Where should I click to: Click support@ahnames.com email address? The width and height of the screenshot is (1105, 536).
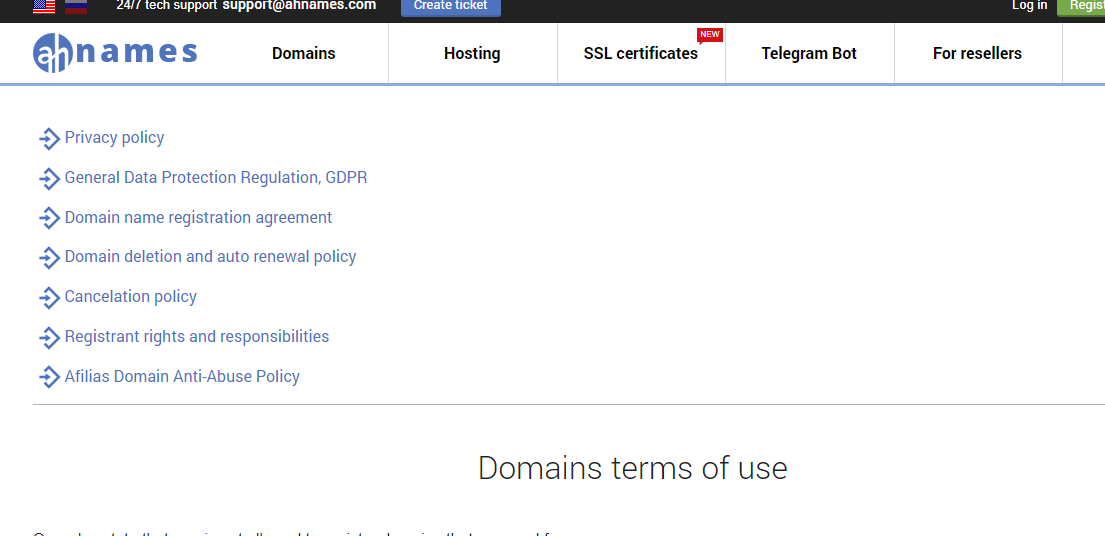pos(300,6)
